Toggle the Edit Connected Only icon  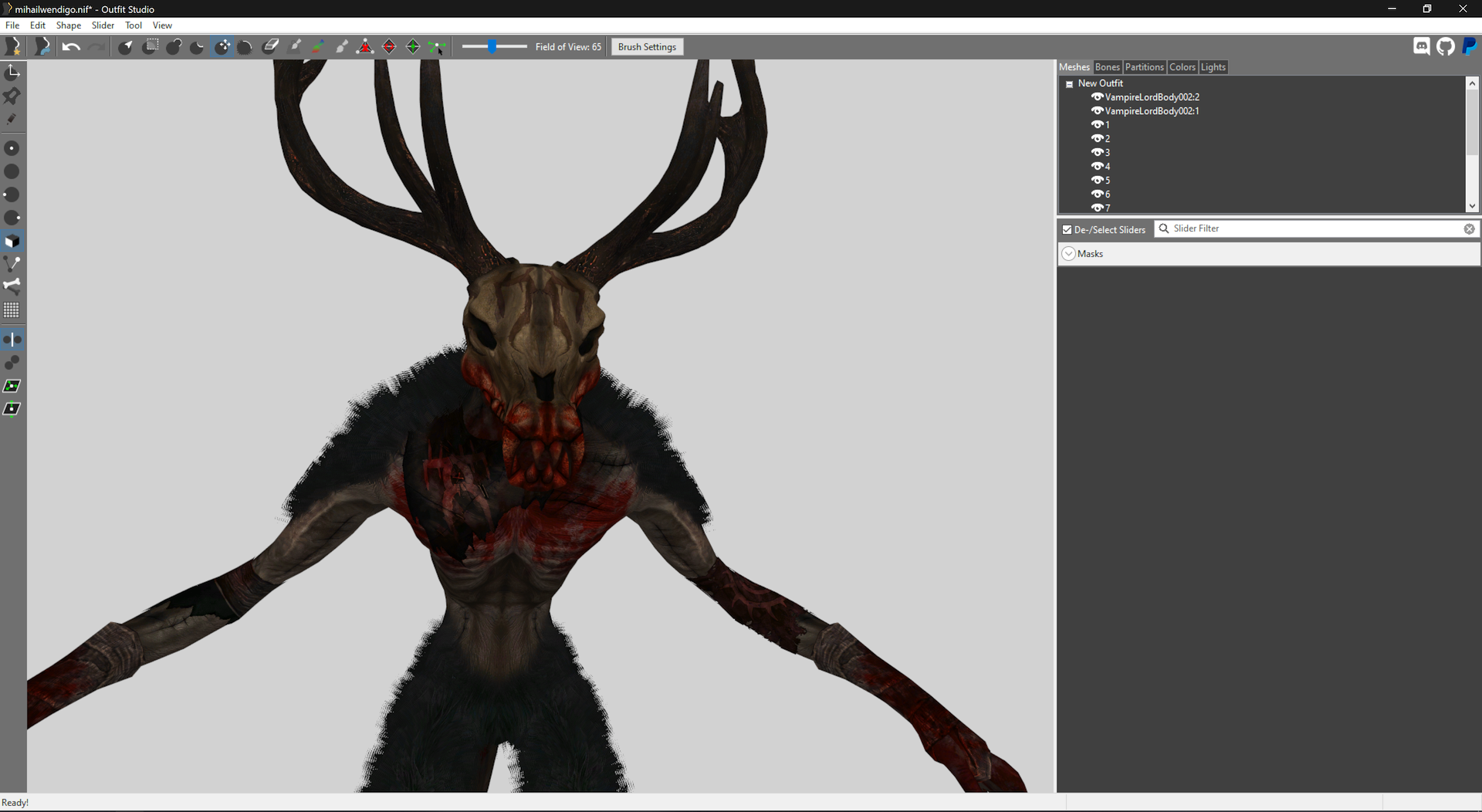[x=12, y=363]
